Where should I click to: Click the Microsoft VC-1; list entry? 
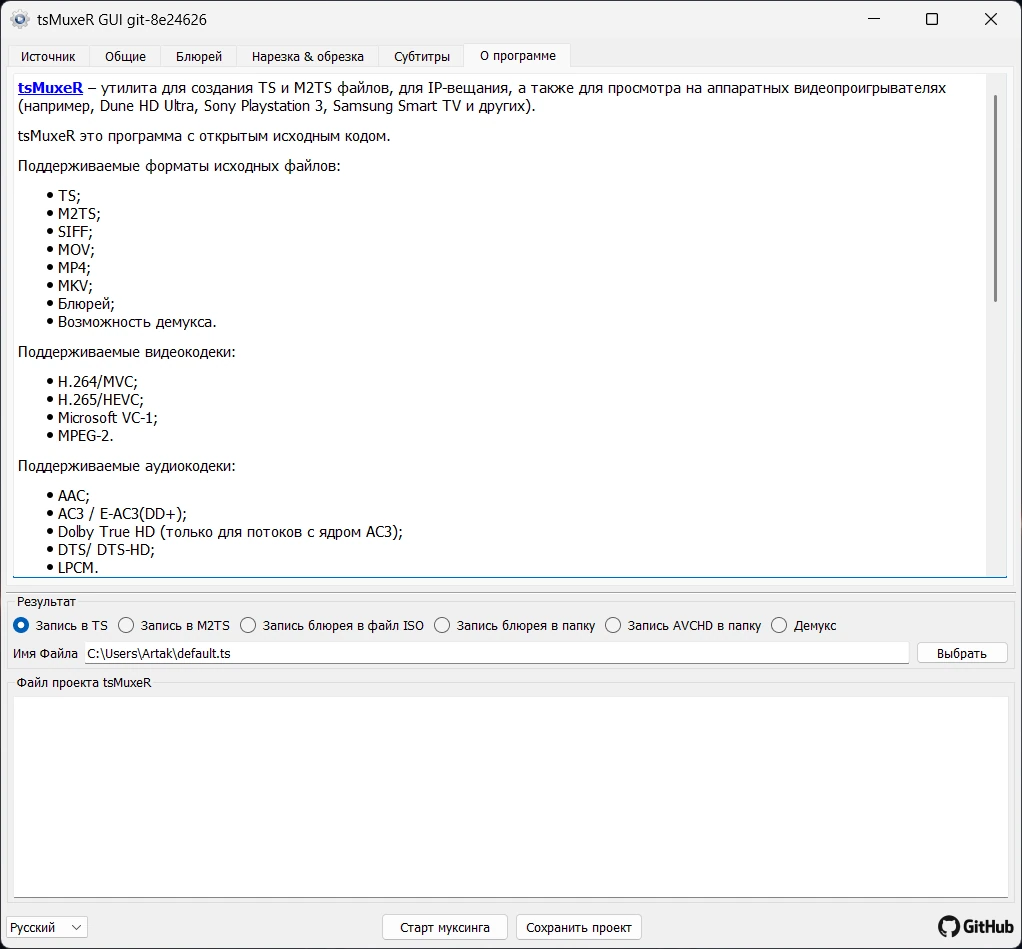click(108, 418)
